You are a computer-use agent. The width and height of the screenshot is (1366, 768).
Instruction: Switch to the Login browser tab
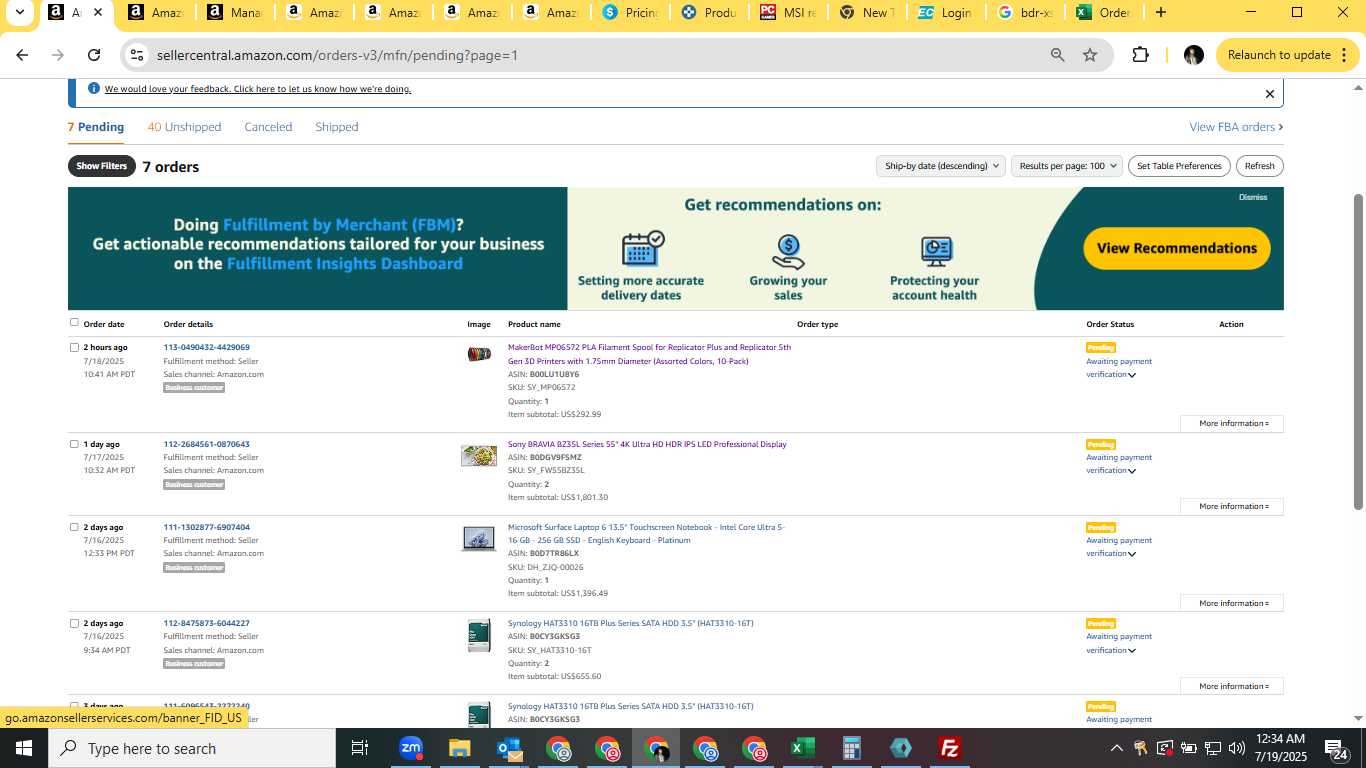(x=945, y=13)
